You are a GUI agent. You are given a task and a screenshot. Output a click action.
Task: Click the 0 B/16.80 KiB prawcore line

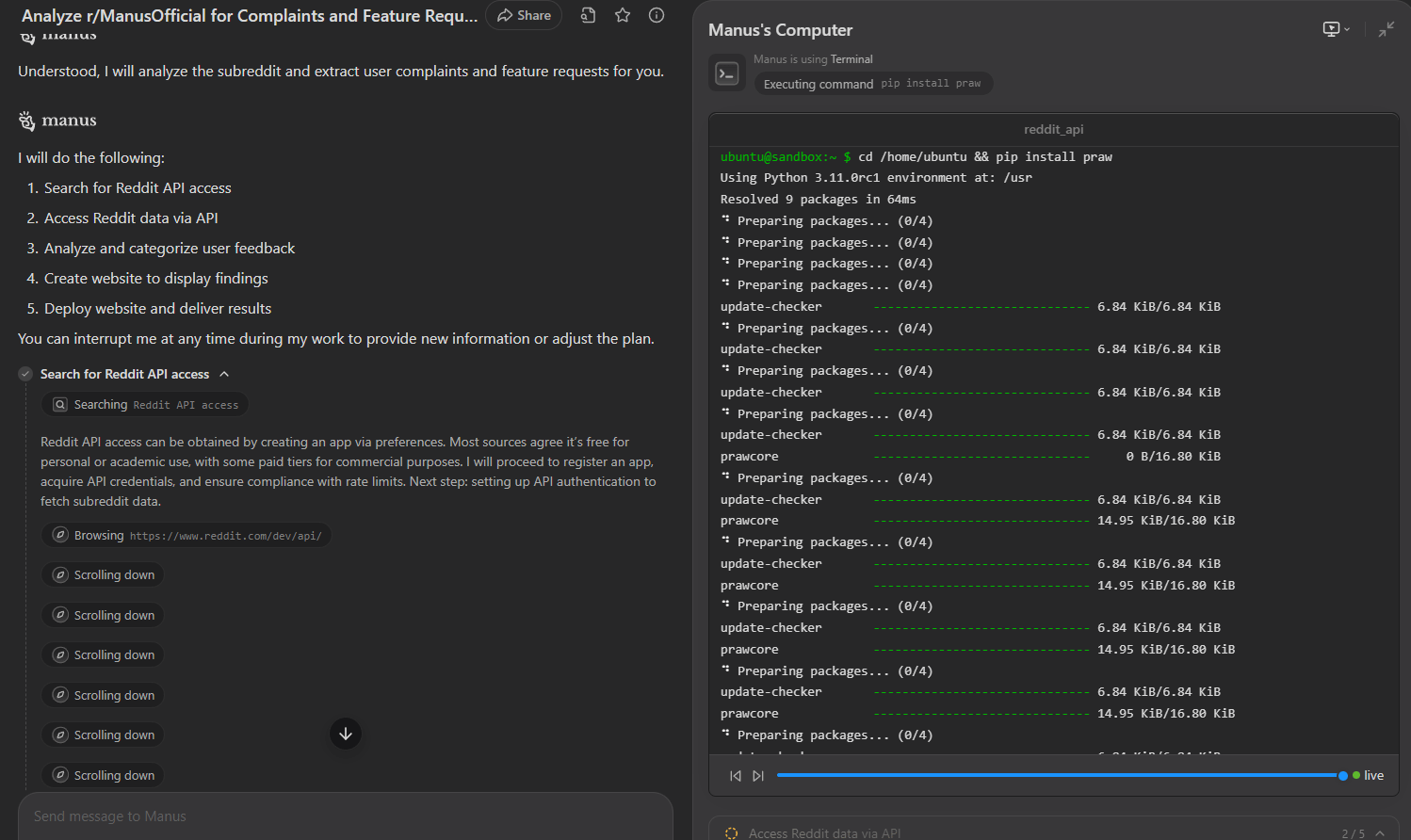(x=970, y=457)
